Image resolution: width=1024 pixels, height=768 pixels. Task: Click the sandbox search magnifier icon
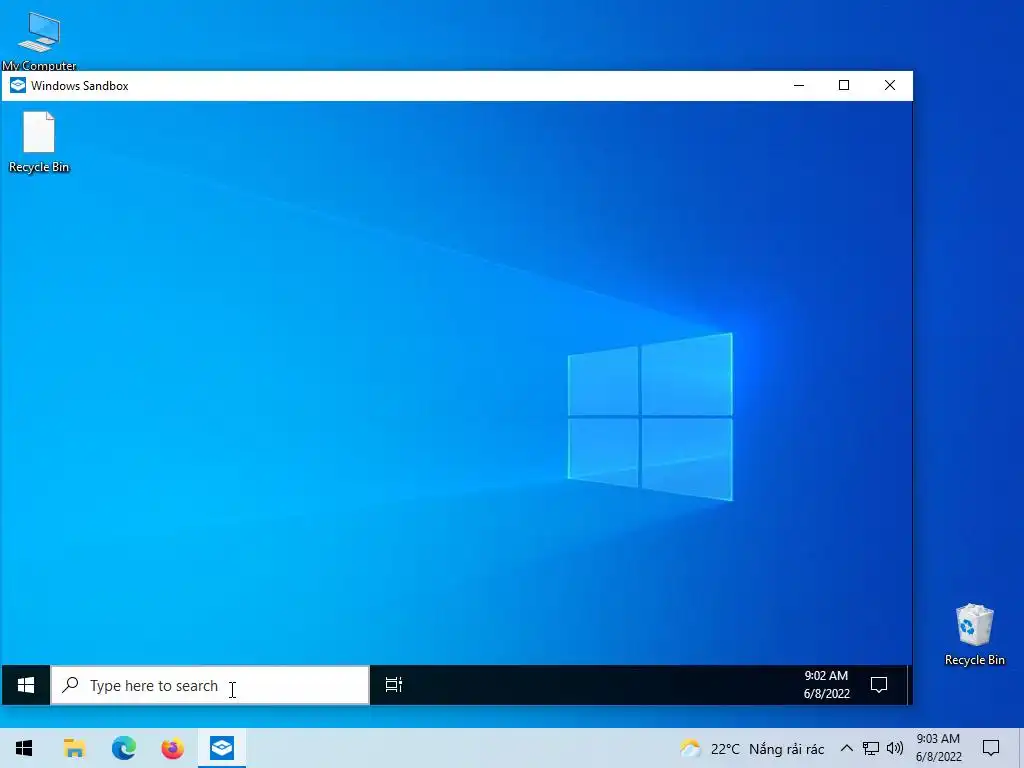70,685
